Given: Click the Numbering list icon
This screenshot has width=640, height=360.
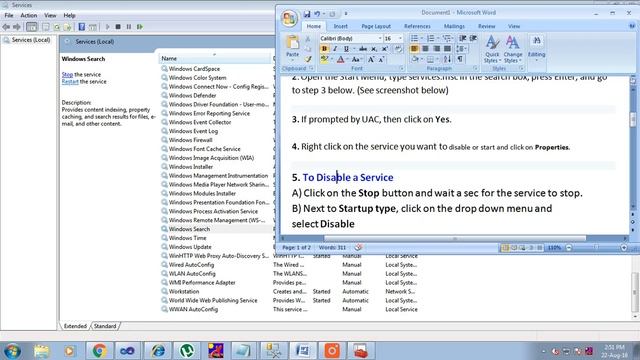Looking at the screenshot, I should (431, 38).
